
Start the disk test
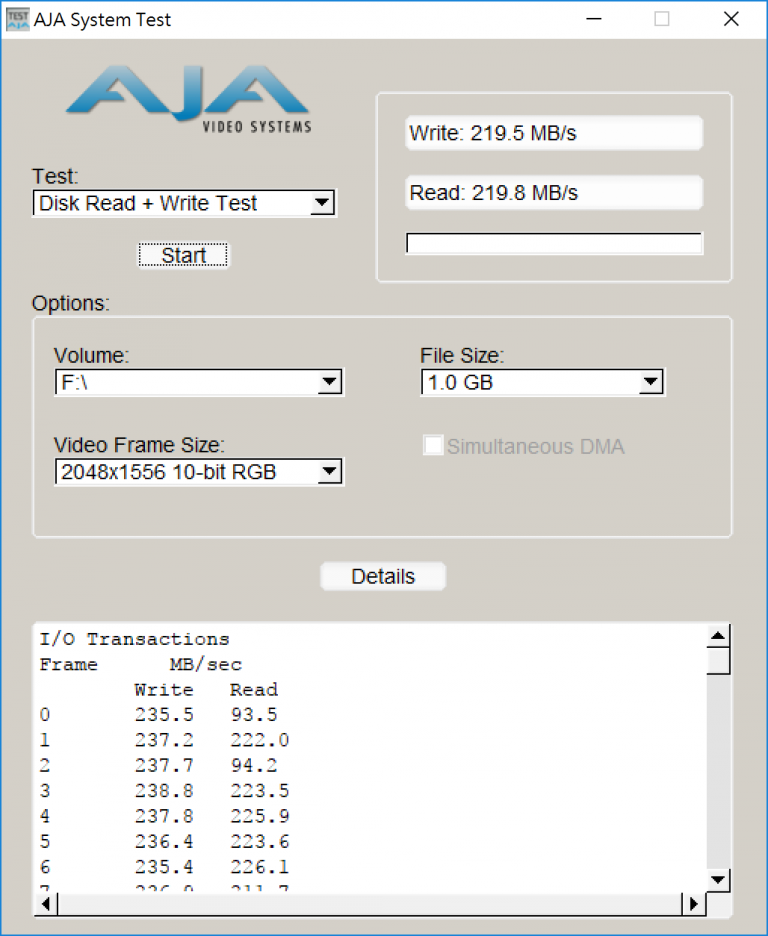pos(183,255)
